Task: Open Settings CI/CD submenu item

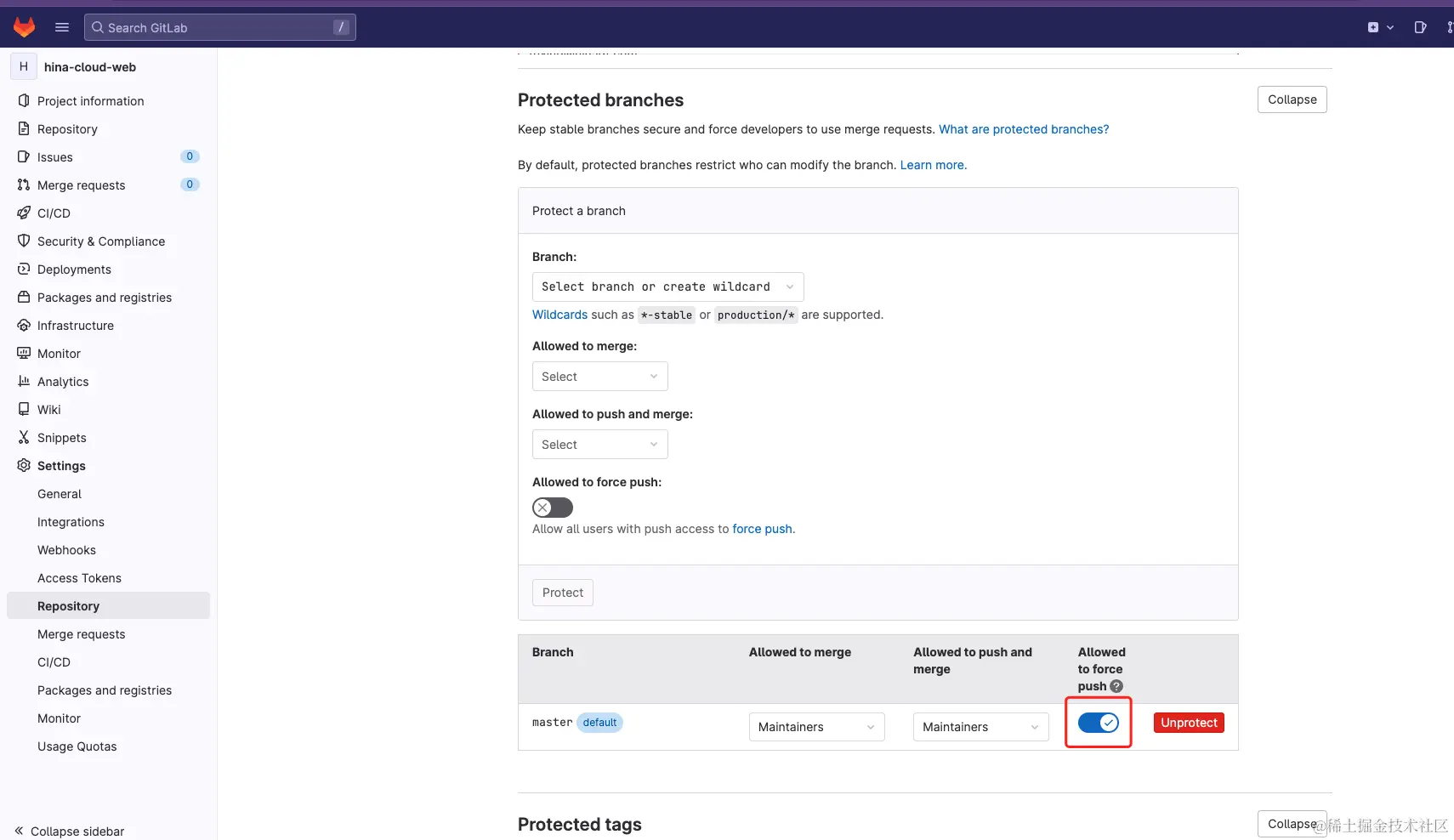Action: [54, 662]
